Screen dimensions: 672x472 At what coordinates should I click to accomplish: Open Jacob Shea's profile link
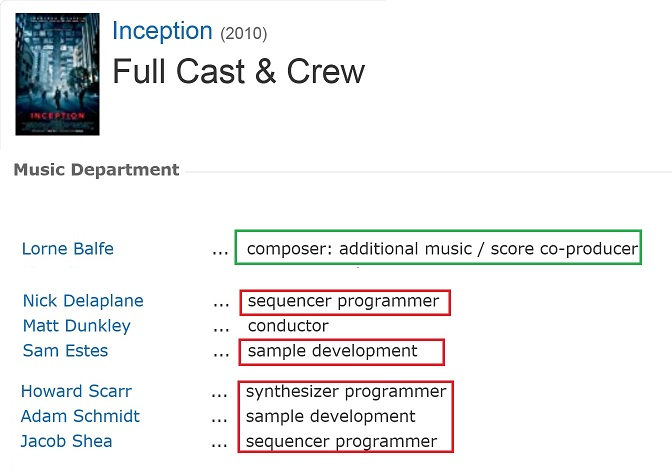[67, 441]
